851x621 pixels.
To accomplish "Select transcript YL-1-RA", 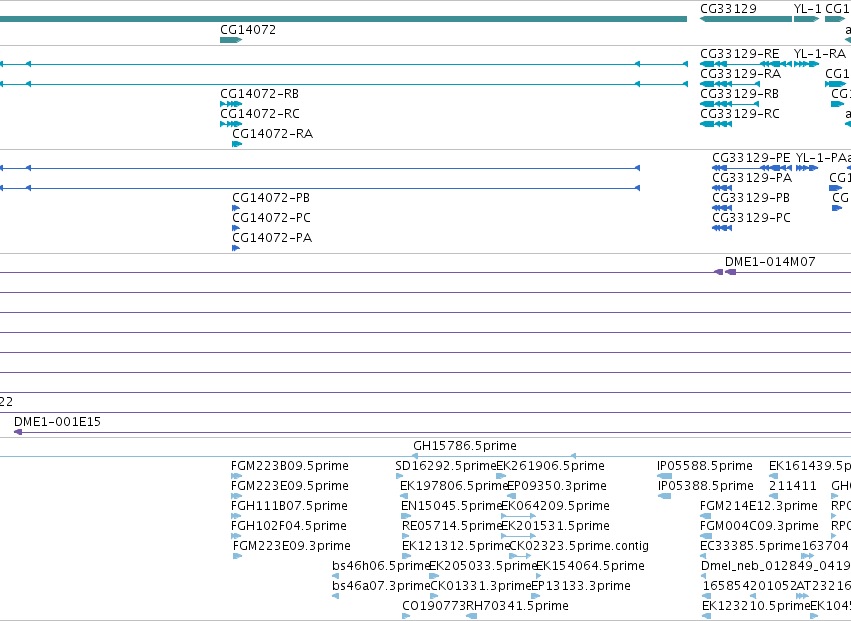I will coord(820,54).
